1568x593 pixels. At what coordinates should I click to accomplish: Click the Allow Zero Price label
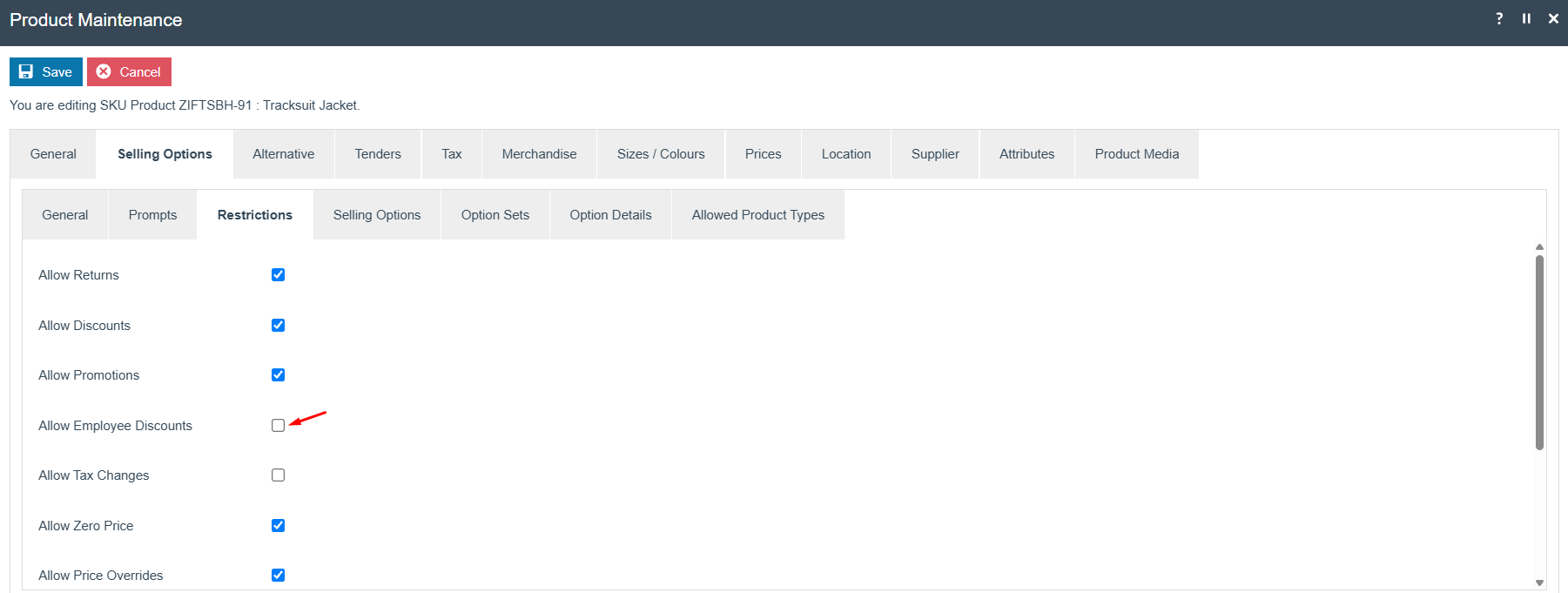pyautogui.click(x=86, y=526)
